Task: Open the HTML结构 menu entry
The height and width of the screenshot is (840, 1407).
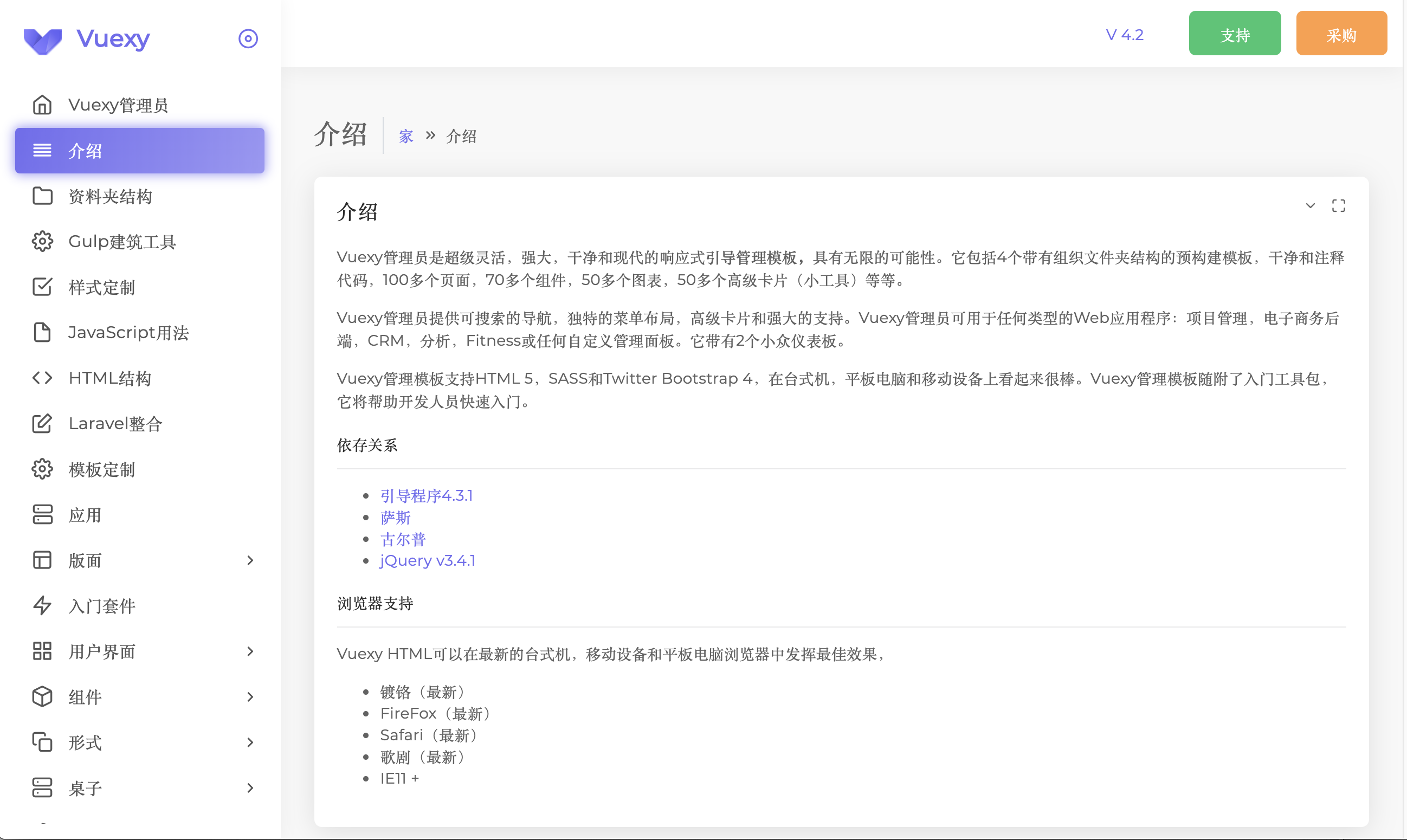Action: coord(140,378)
